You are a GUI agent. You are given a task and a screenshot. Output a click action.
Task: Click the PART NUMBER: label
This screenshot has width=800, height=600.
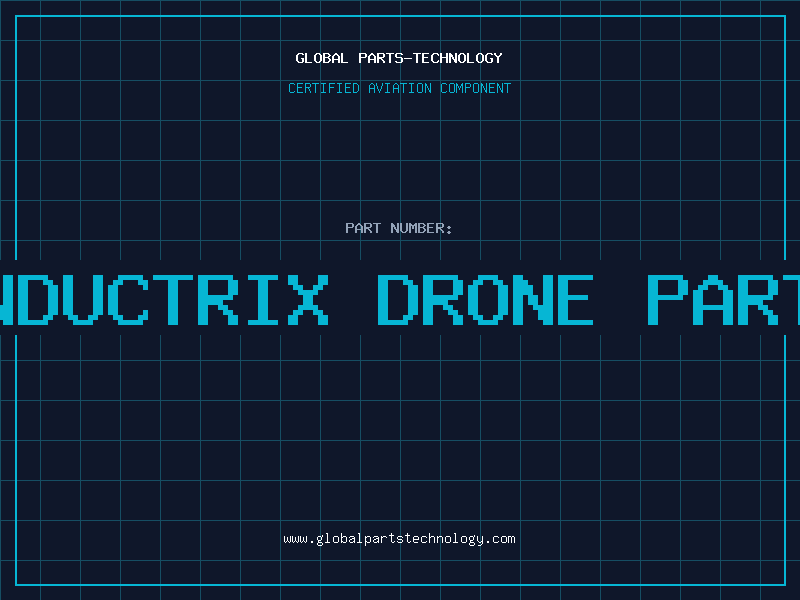click(x=399, y=228)
